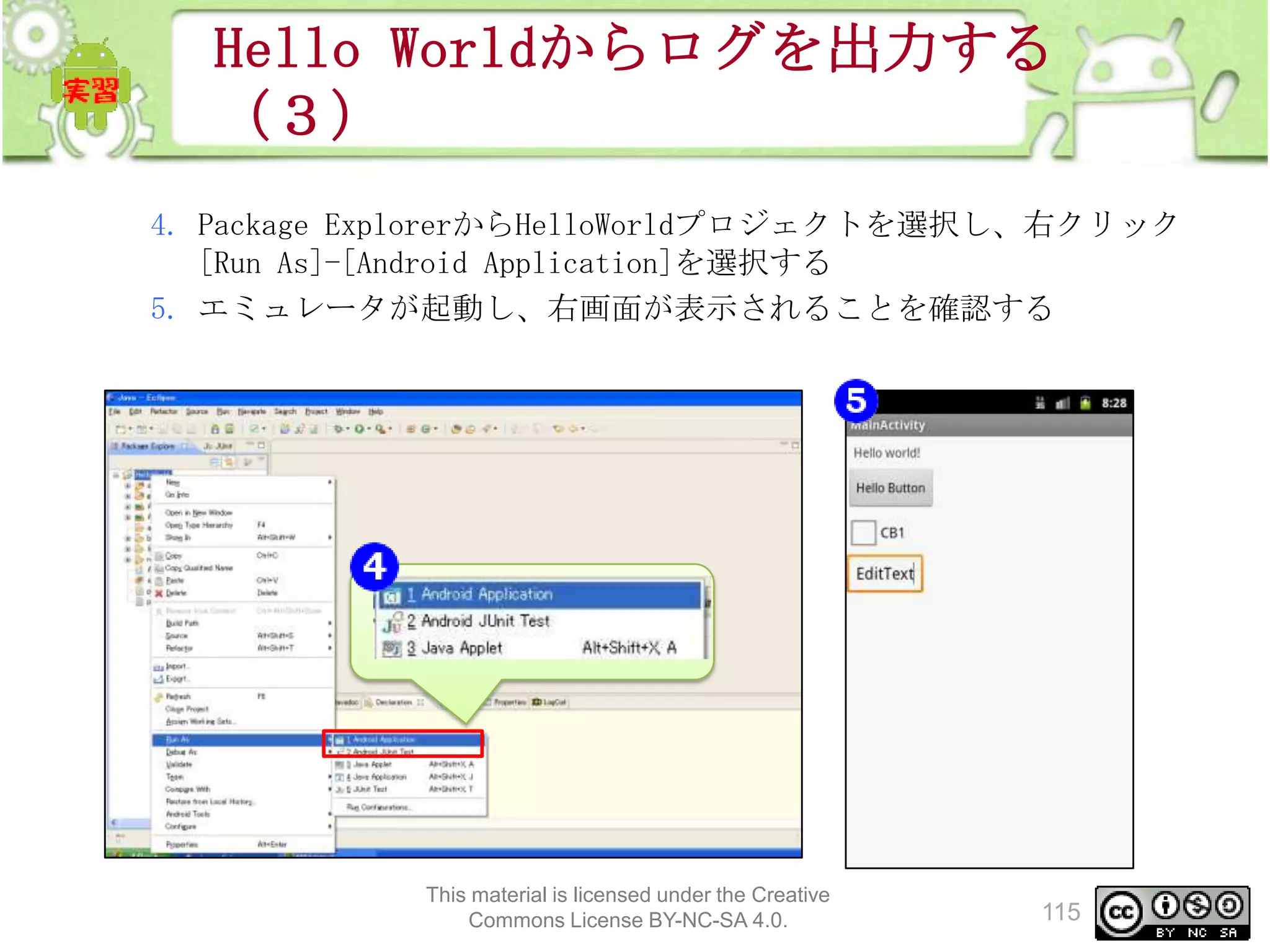This screenshot has width=1270, height=952.
Task: Select 5 JUnit Test in Run As submenu
Action: click(x=408, y=789)
